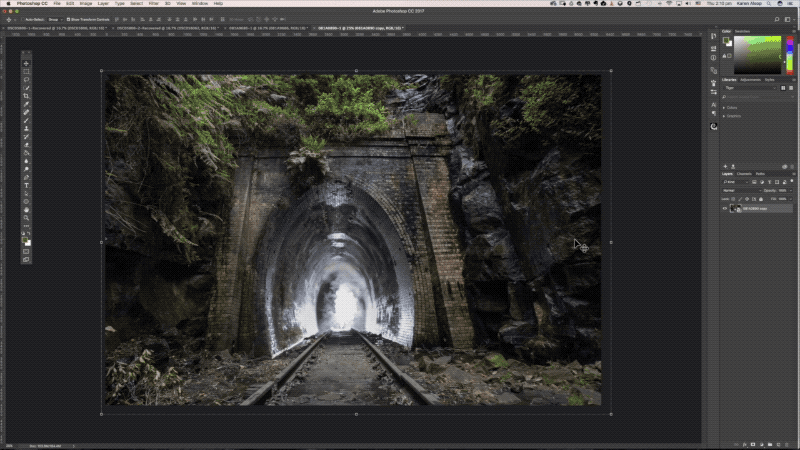Click the search icon in options bar
This screenshot has width=800, height=450.
click(777, 19)
